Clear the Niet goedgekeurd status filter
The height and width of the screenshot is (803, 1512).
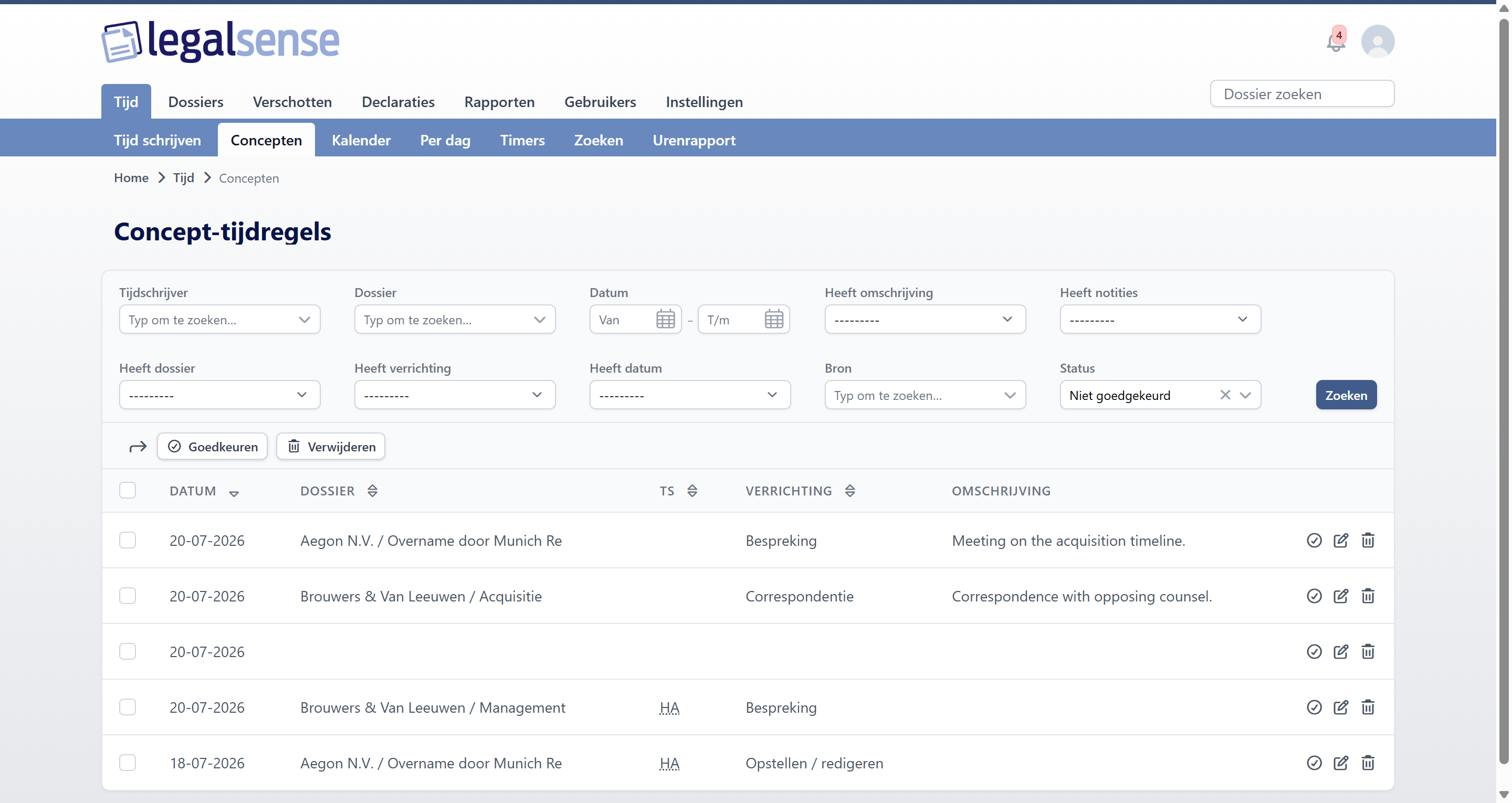click(1224, 395)
